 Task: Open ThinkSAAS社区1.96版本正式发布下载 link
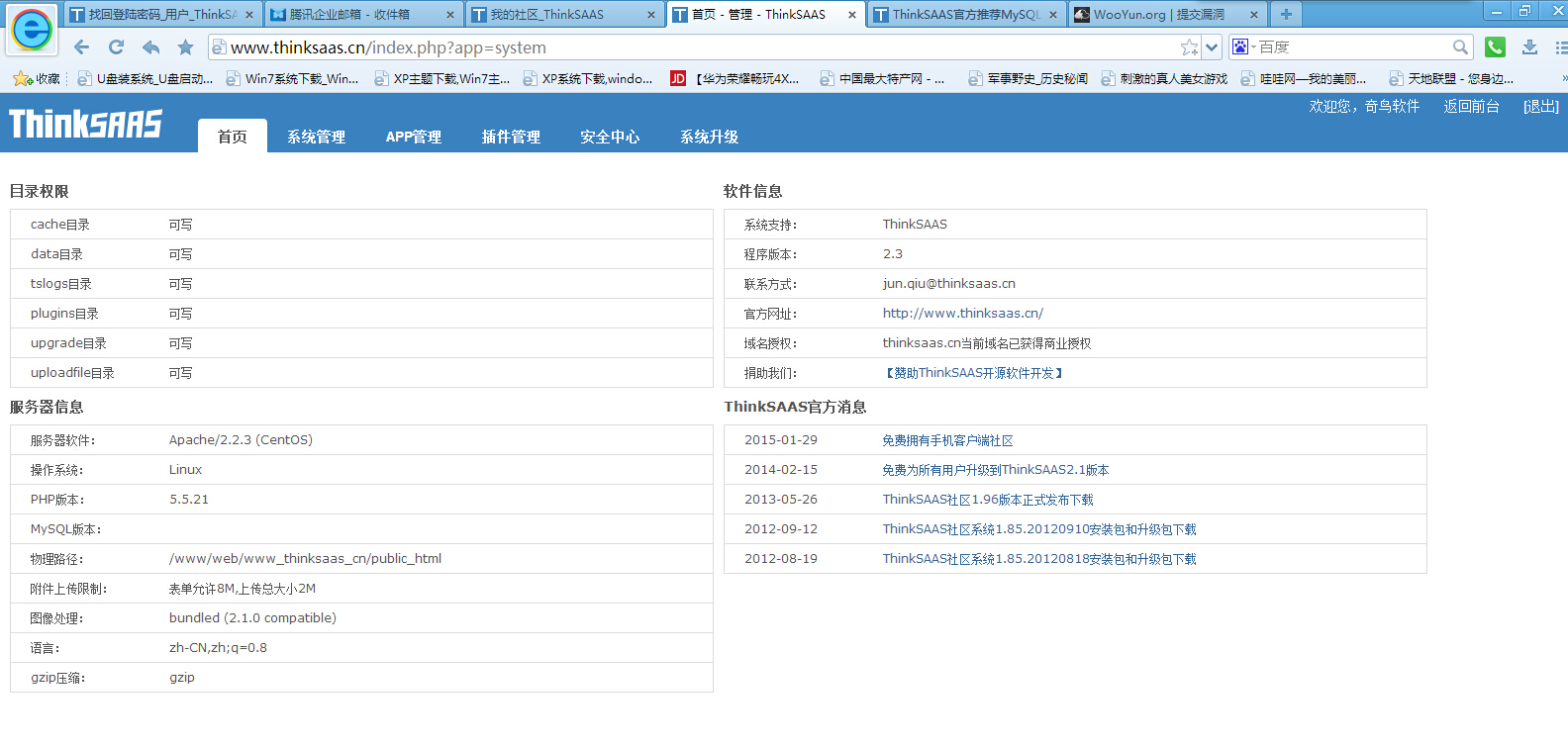click(x=988, y=500)
